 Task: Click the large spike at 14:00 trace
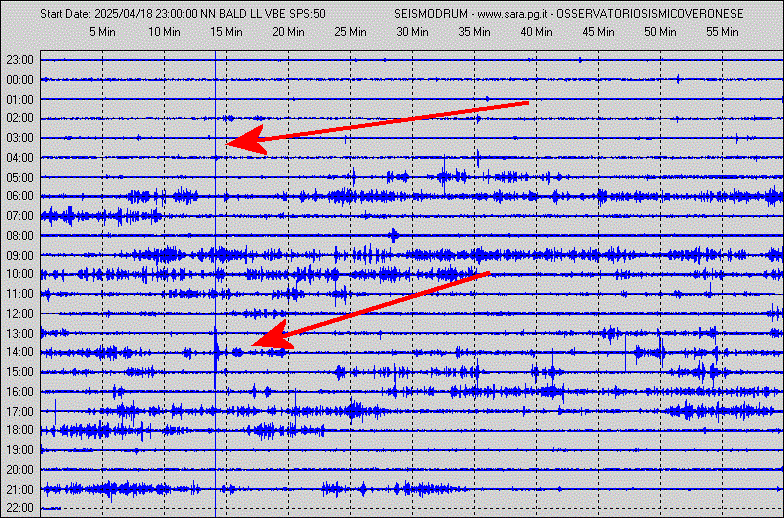216,356
